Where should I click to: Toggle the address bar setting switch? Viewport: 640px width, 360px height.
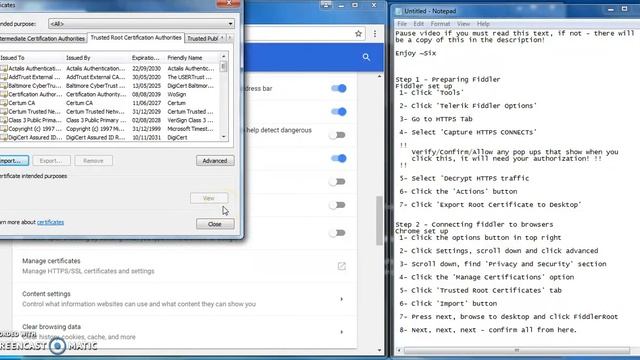[x=338, y=88]
